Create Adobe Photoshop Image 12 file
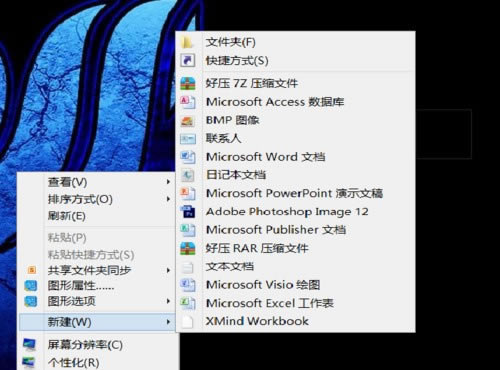 [x=295, y=212]
